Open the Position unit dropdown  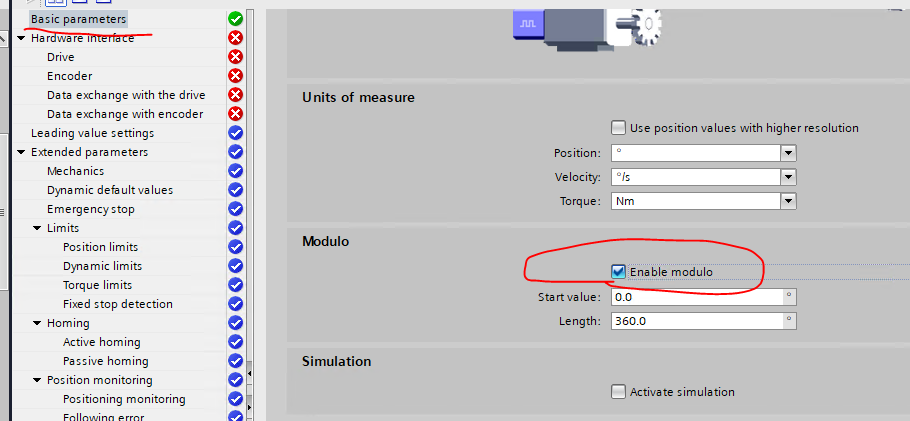[788, 153]
